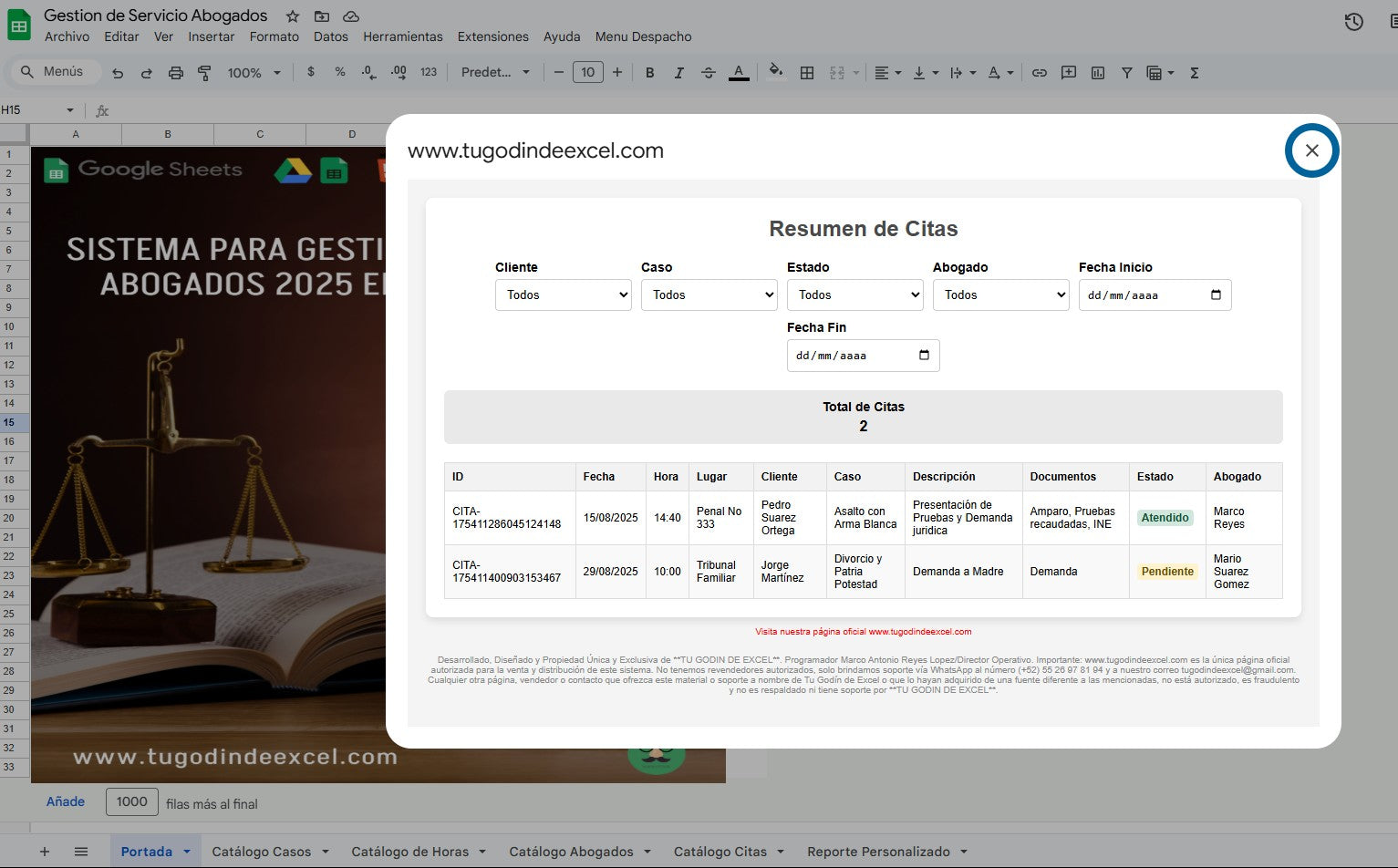This screenshot has width=1398, height=868.
Task: Toggle italic formatting
Action: click(678, 73)
